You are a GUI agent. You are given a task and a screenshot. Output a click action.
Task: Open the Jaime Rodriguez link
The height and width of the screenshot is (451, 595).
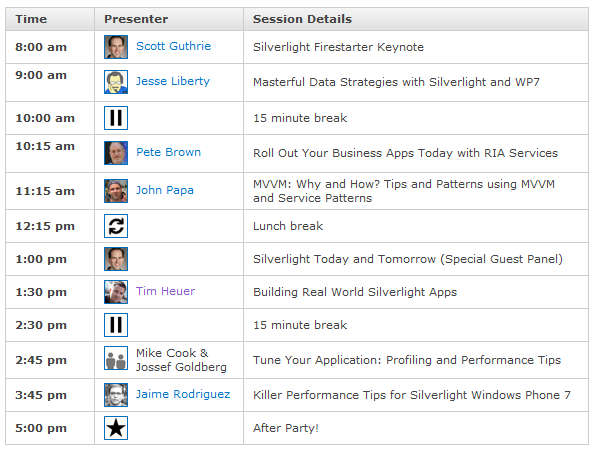183,394
